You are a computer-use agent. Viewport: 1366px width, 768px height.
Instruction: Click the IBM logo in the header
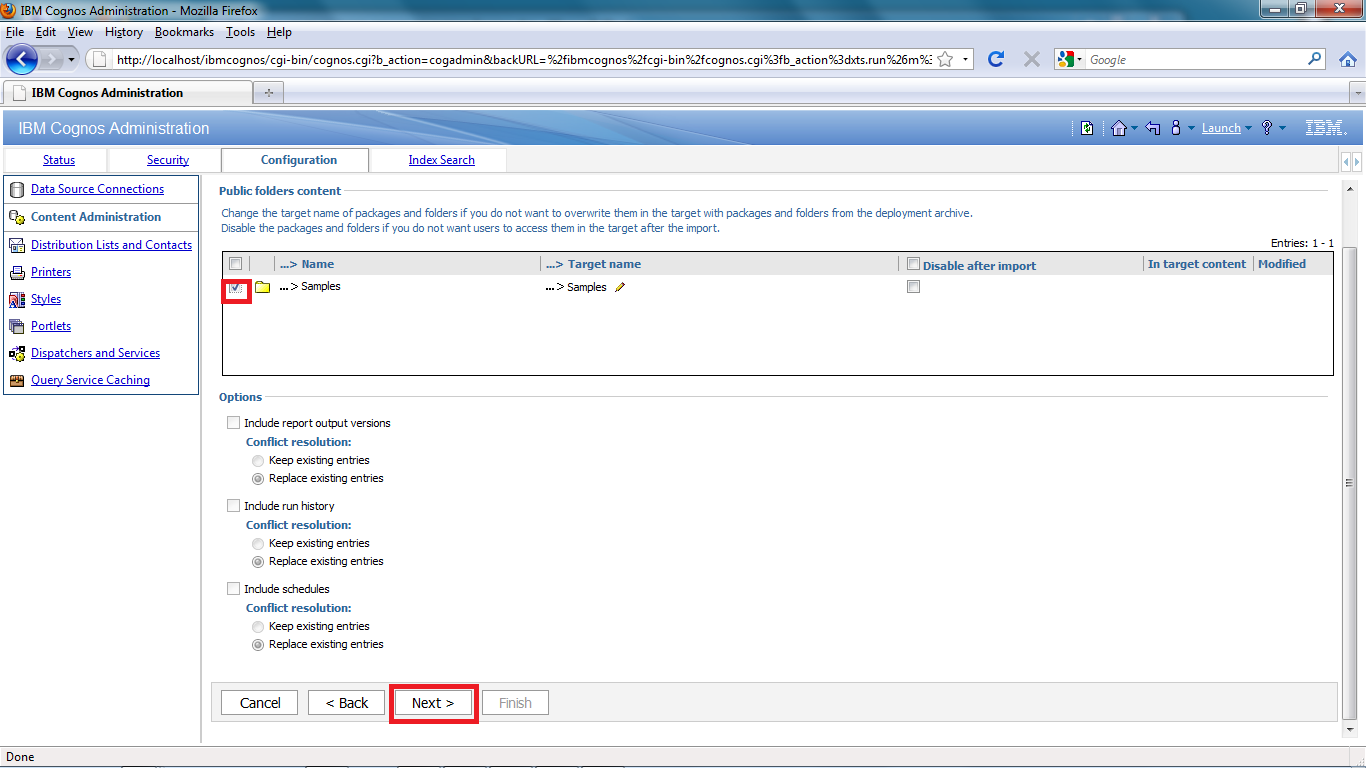[1326, 128]
